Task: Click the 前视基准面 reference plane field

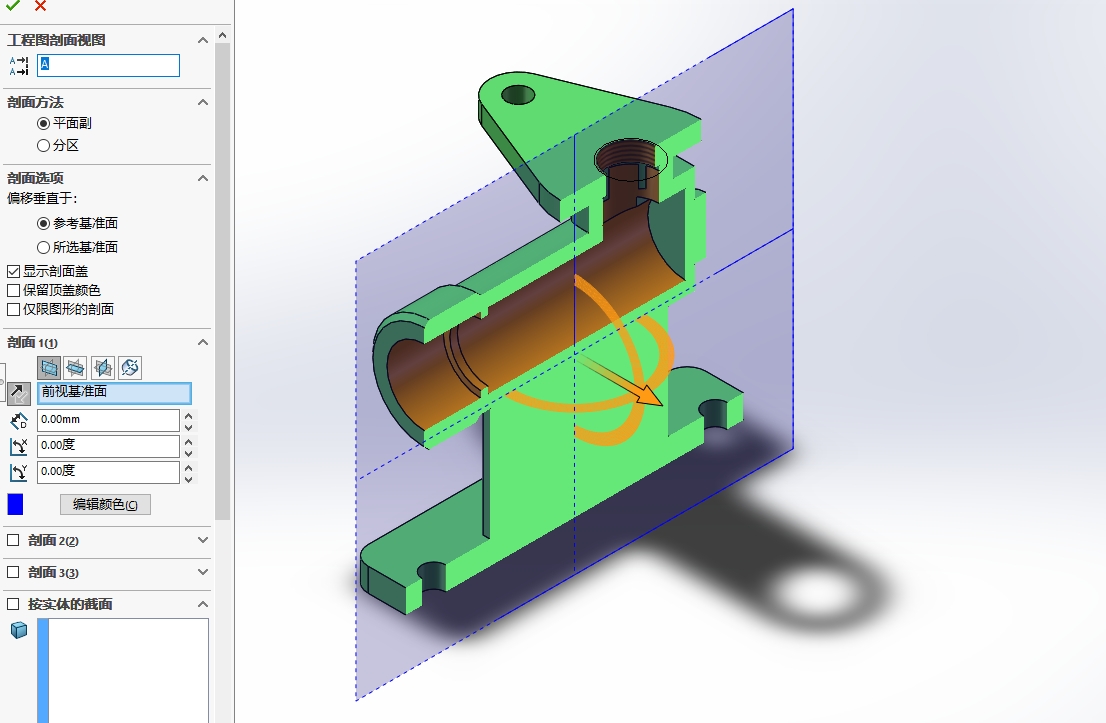Action: (x=114, y=392)
